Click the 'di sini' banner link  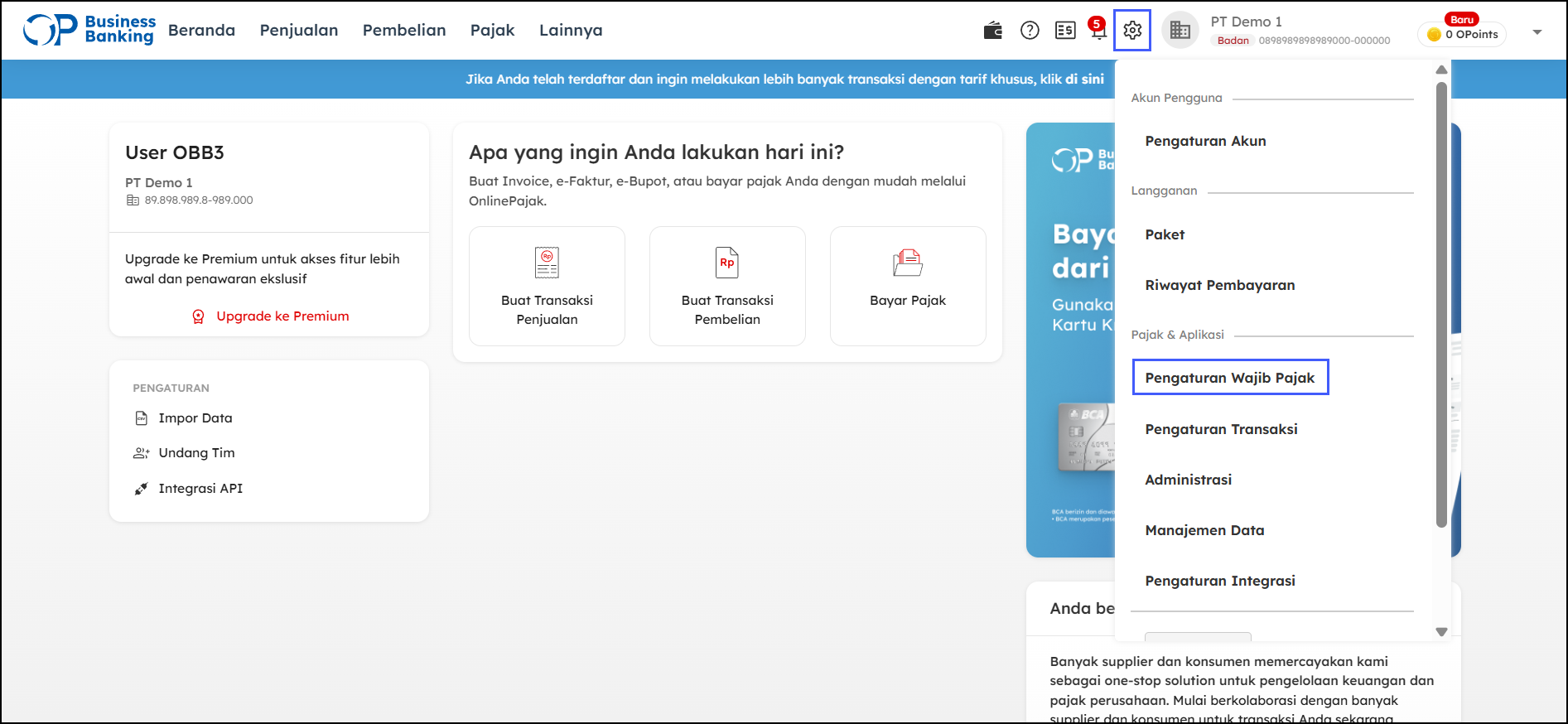1084,80
